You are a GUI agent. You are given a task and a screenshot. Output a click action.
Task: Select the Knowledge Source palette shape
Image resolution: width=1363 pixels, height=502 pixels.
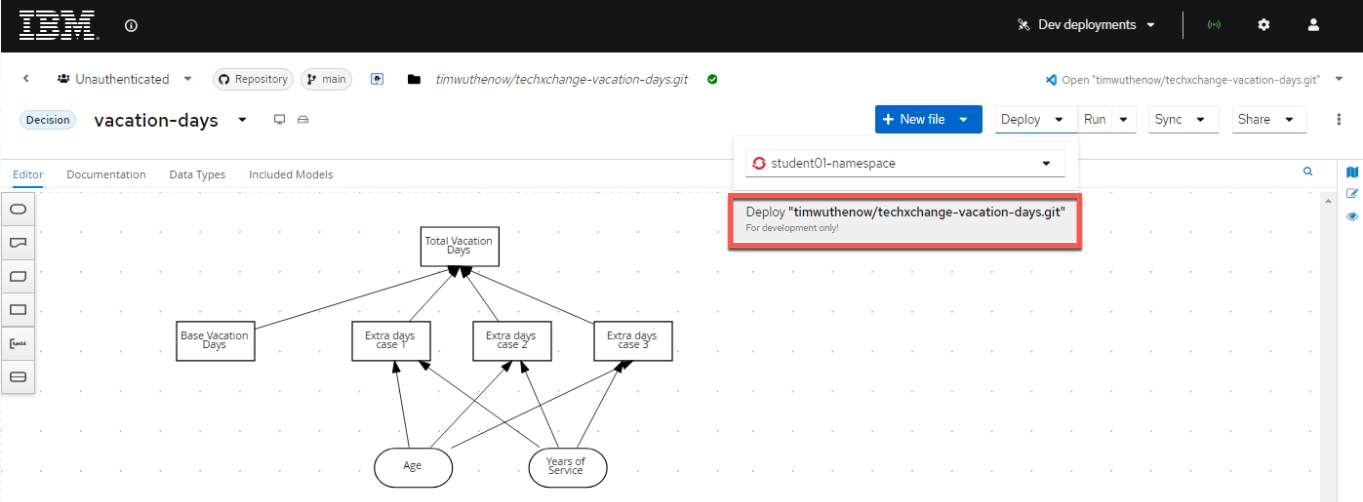[18, 243]
